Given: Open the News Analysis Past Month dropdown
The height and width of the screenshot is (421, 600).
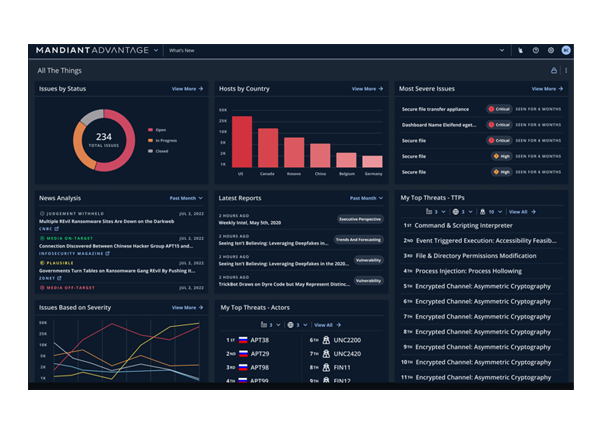Looking at the screenshot, I should (186, 198).
